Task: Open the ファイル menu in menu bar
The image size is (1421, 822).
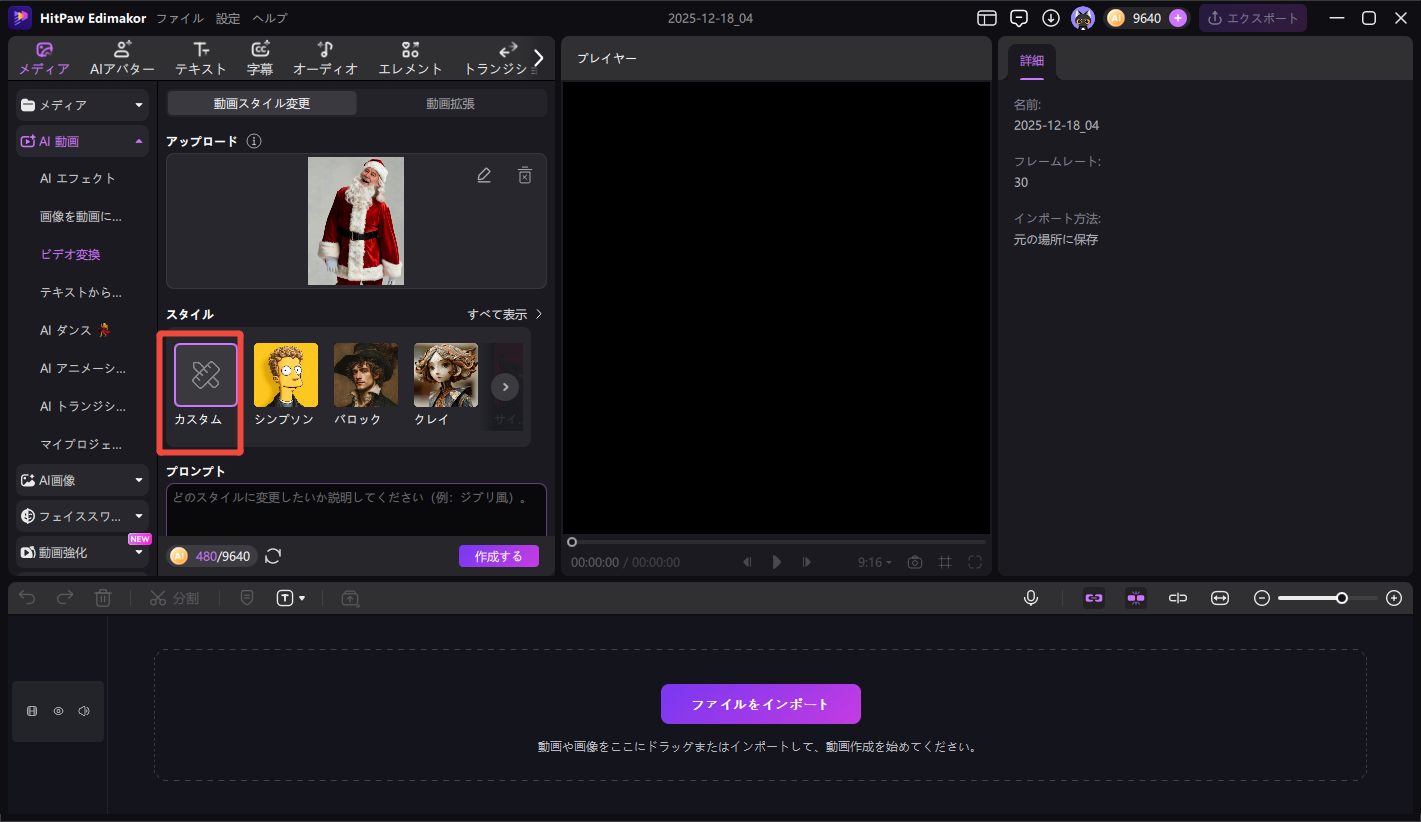Action: tap(180, 18)
